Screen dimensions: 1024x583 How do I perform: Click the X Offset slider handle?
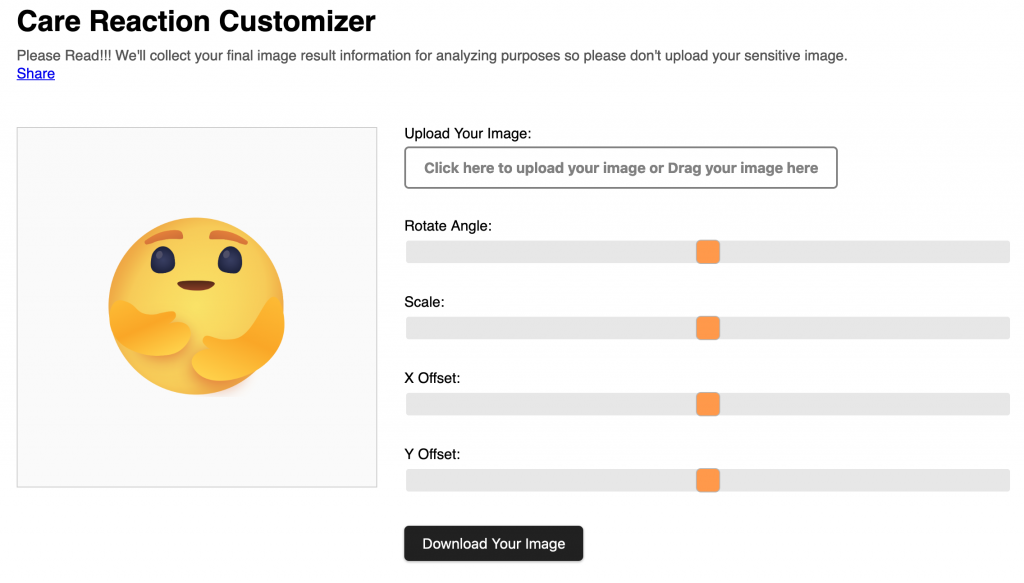tap(708, 404)
